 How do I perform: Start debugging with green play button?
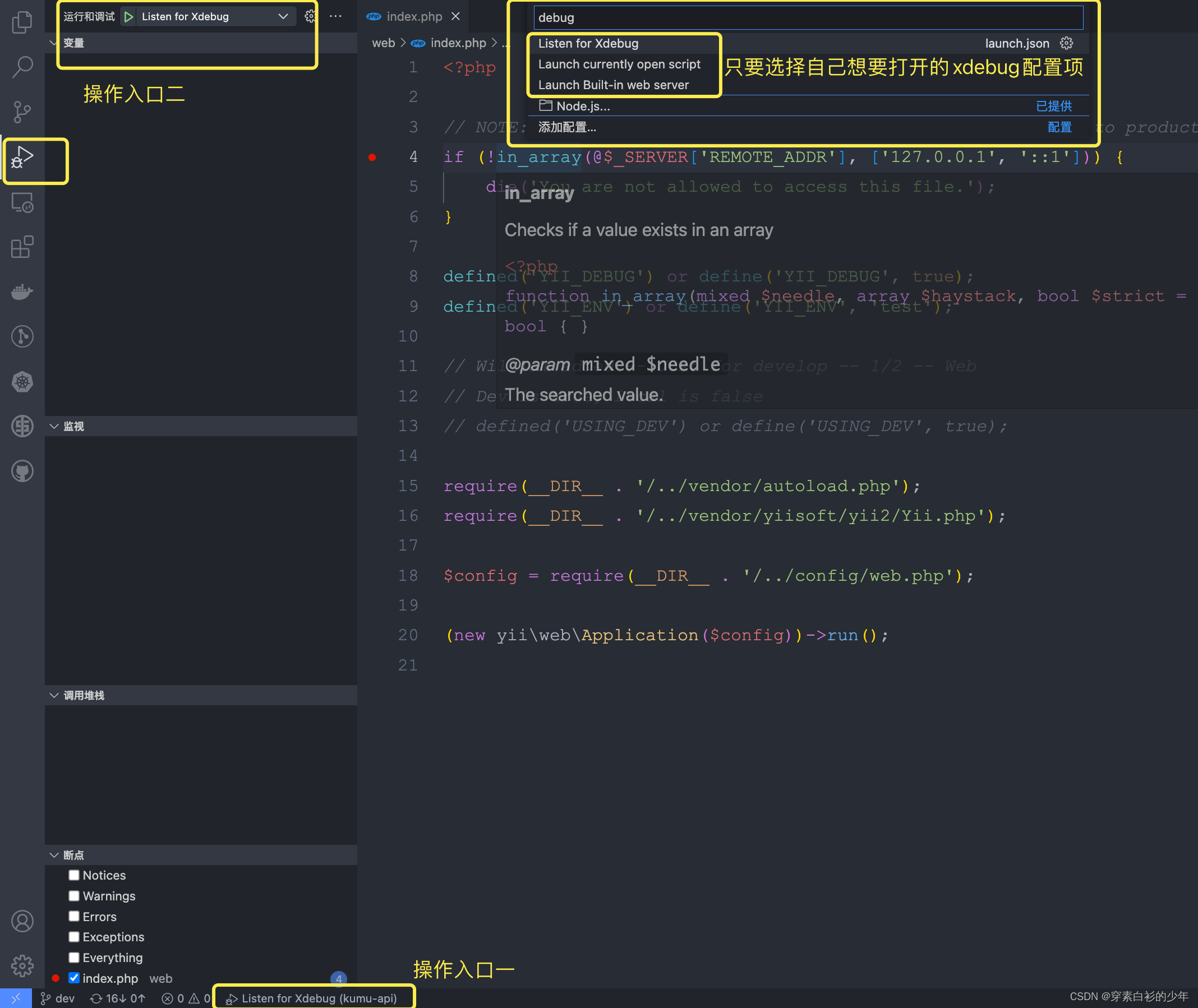[128, 17]
